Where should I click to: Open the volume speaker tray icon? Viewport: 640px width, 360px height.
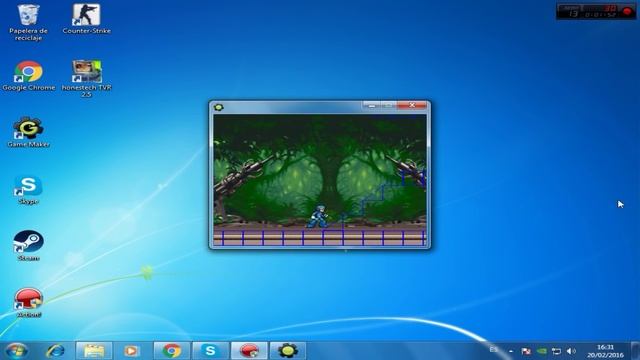tap(571, 351)
